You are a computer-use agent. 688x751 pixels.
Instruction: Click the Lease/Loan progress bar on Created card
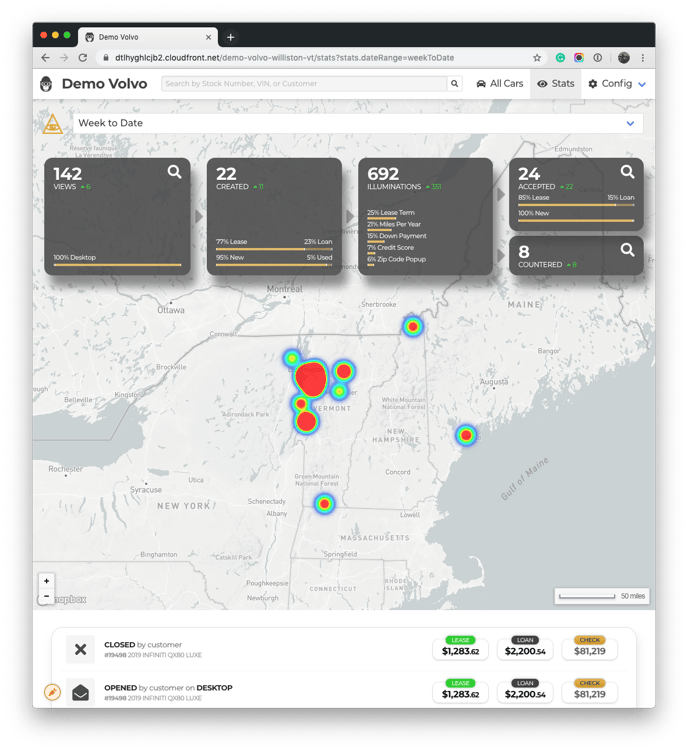click(x=274, y=249)
